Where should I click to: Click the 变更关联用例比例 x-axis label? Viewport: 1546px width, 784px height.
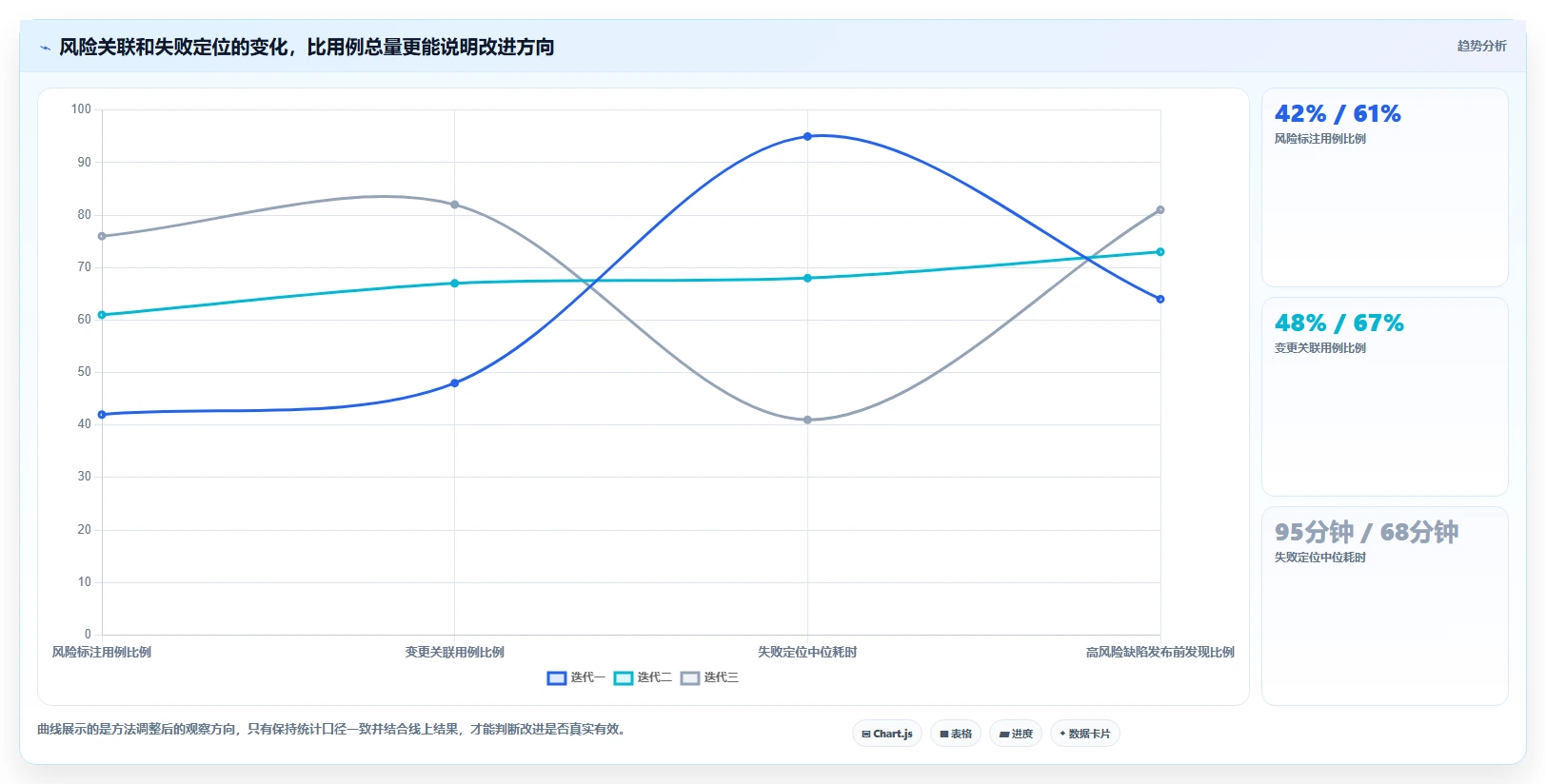click(454, 652)
